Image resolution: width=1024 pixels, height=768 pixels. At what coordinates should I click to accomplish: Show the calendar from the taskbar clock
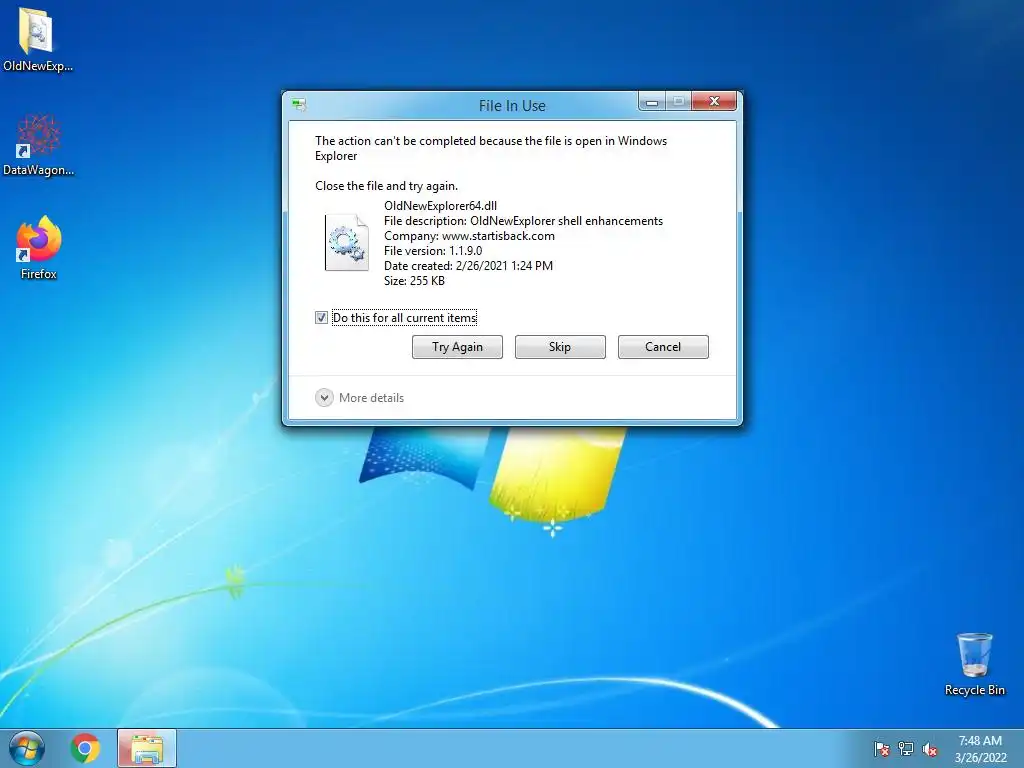click(980, 749)
